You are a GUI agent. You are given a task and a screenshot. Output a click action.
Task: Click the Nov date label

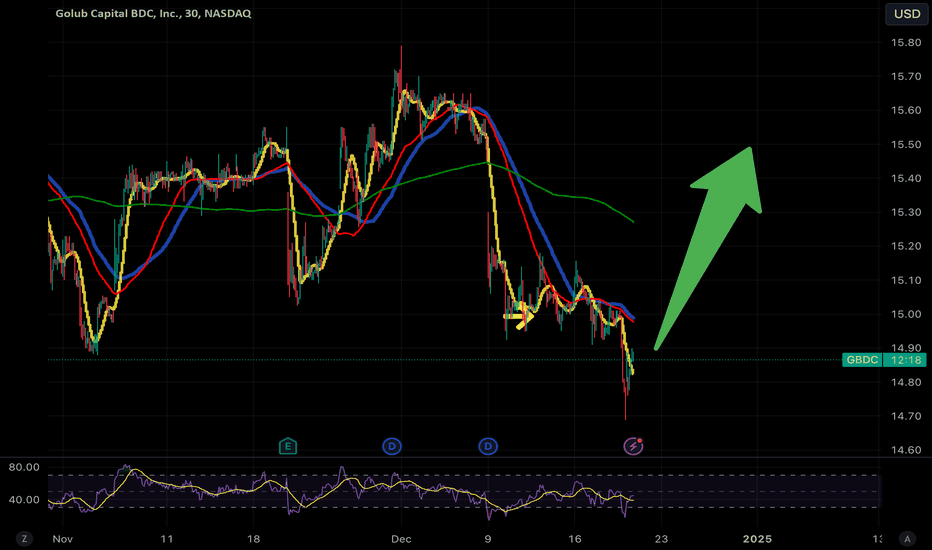(62, 539)
